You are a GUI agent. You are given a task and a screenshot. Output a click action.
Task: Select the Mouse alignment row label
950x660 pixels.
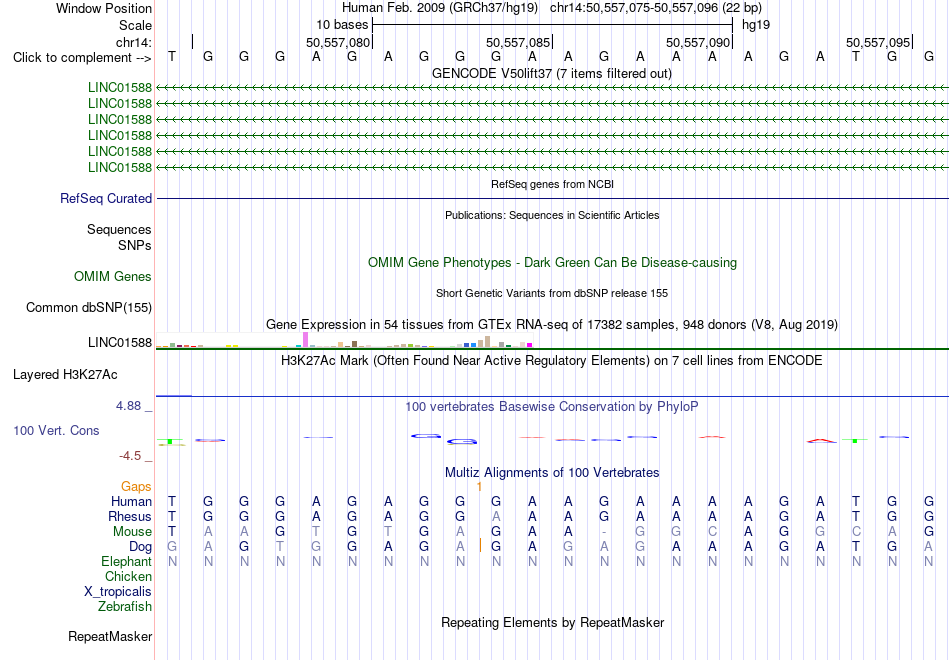tap(133, 532)
